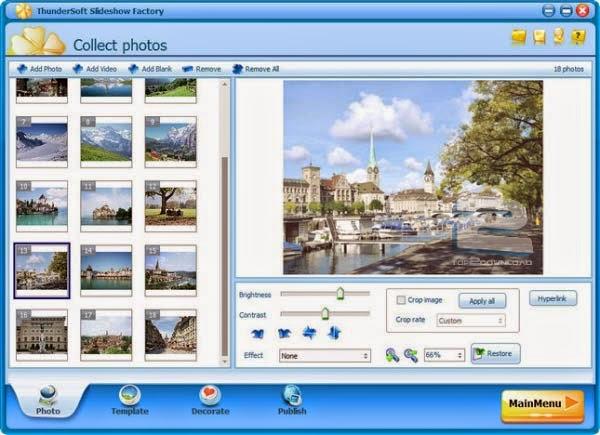This screenshot has height=435, width=600.
Task: Click the yellow note icon at top right
Action: tap(539, 37)
